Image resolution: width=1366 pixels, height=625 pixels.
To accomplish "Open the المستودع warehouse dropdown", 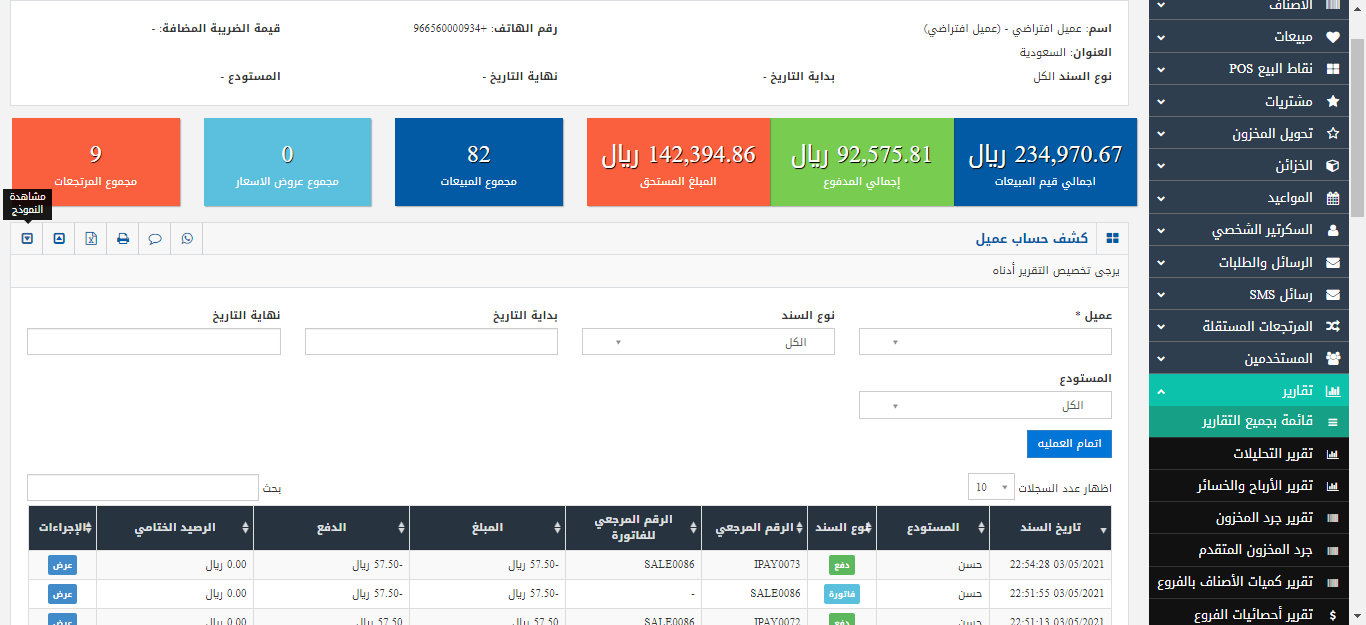I will point(984,405).
